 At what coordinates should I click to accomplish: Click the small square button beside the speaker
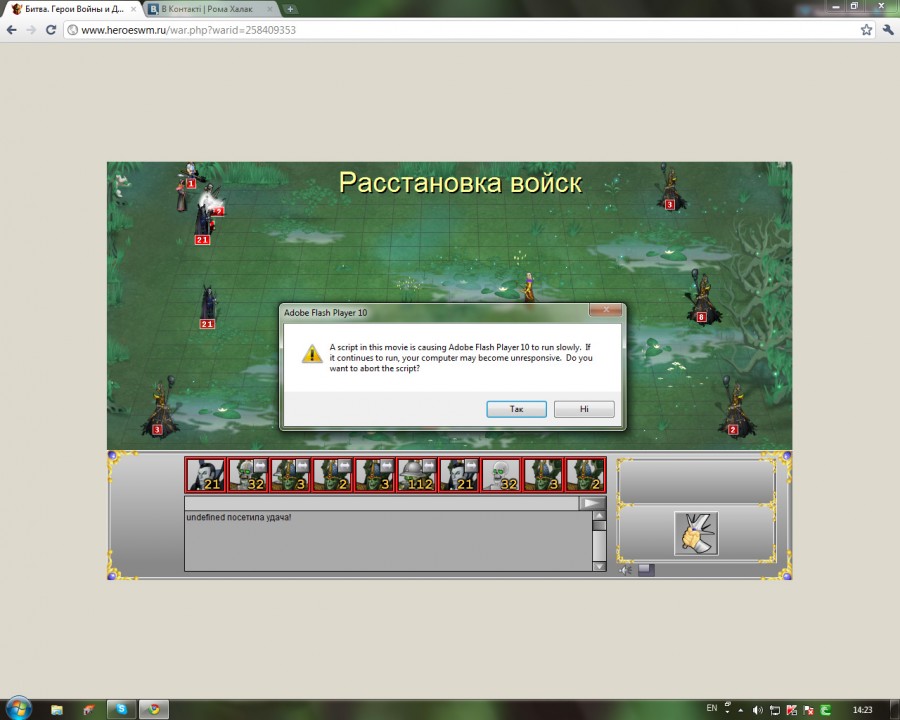[646, 570]
